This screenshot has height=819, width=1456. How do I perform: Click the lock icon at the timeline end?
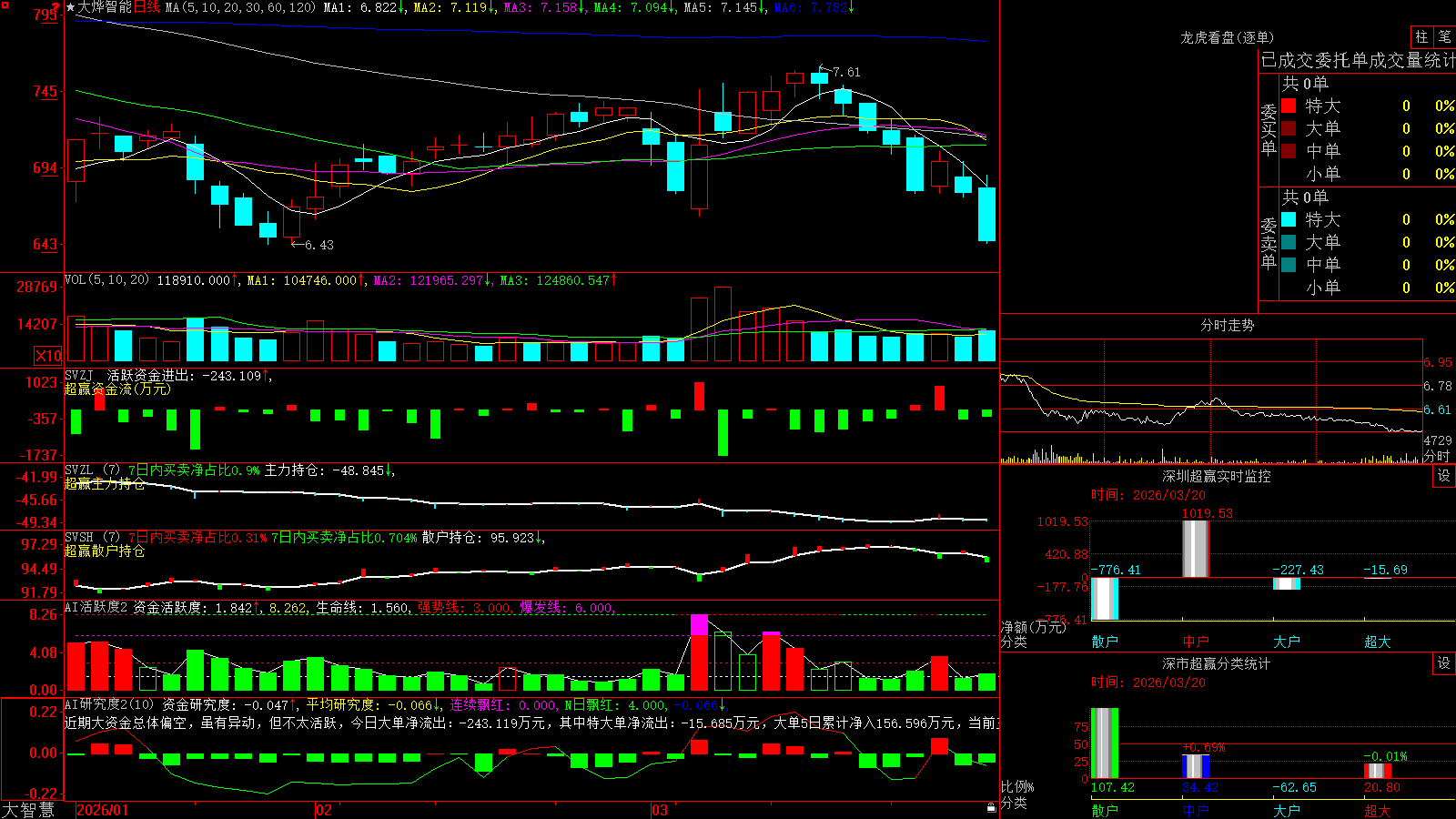tap(992, 807)
